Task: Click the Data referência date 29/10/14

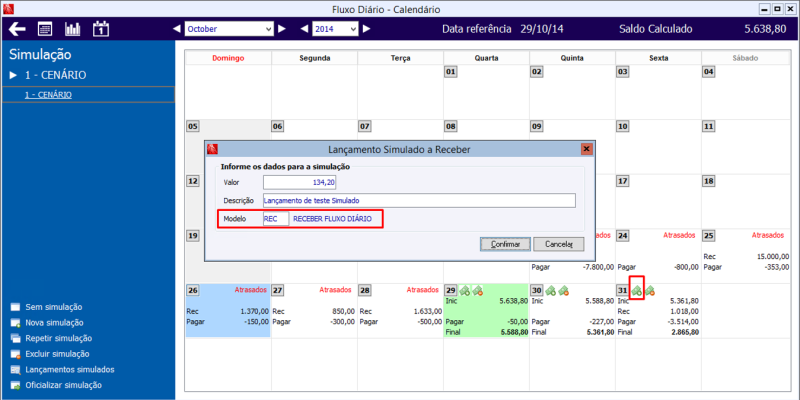Action: pos(542,29)
